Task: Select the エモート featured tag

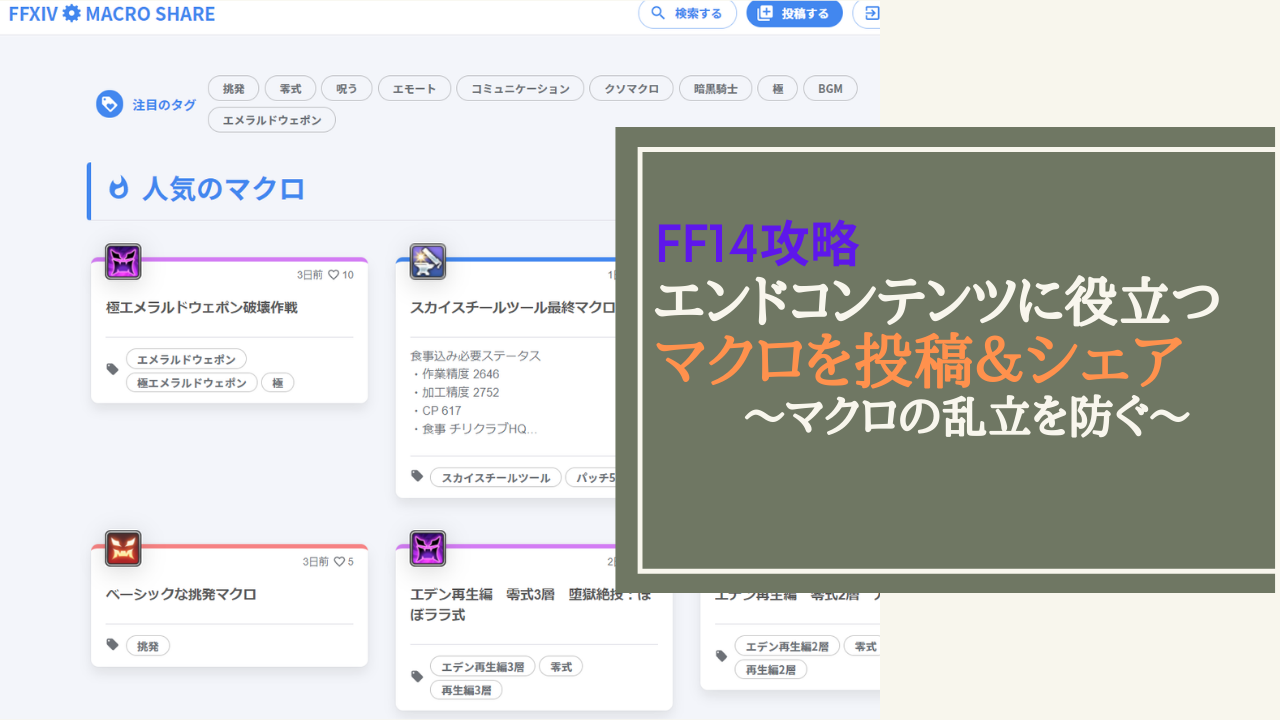Action: (x=414, y=88)
